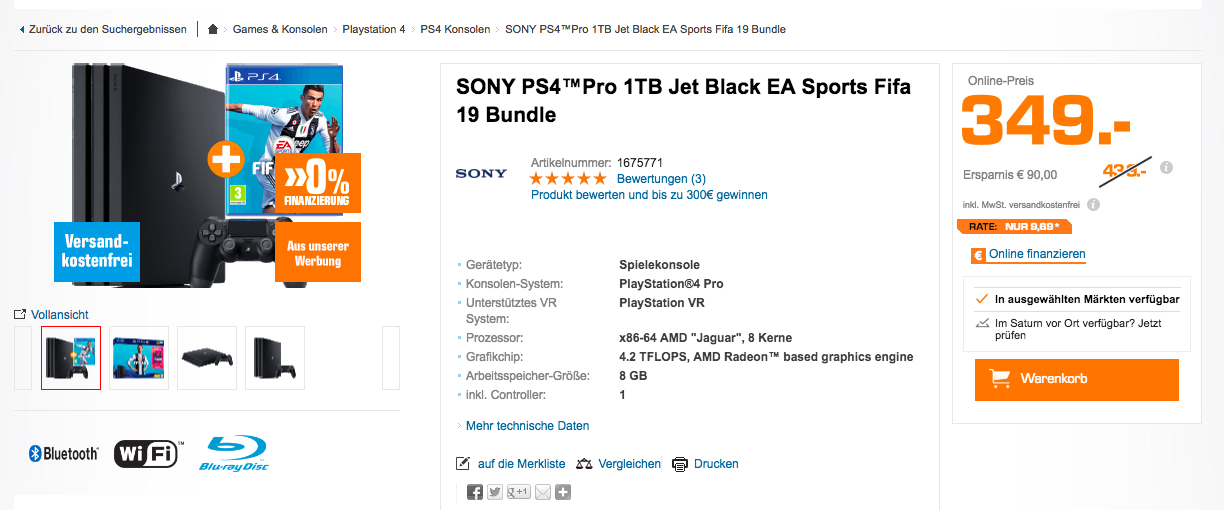1224x510 pixels.
Task: Share product on Facebook icon
Action: pyautogui.click(x=475, y=492)
